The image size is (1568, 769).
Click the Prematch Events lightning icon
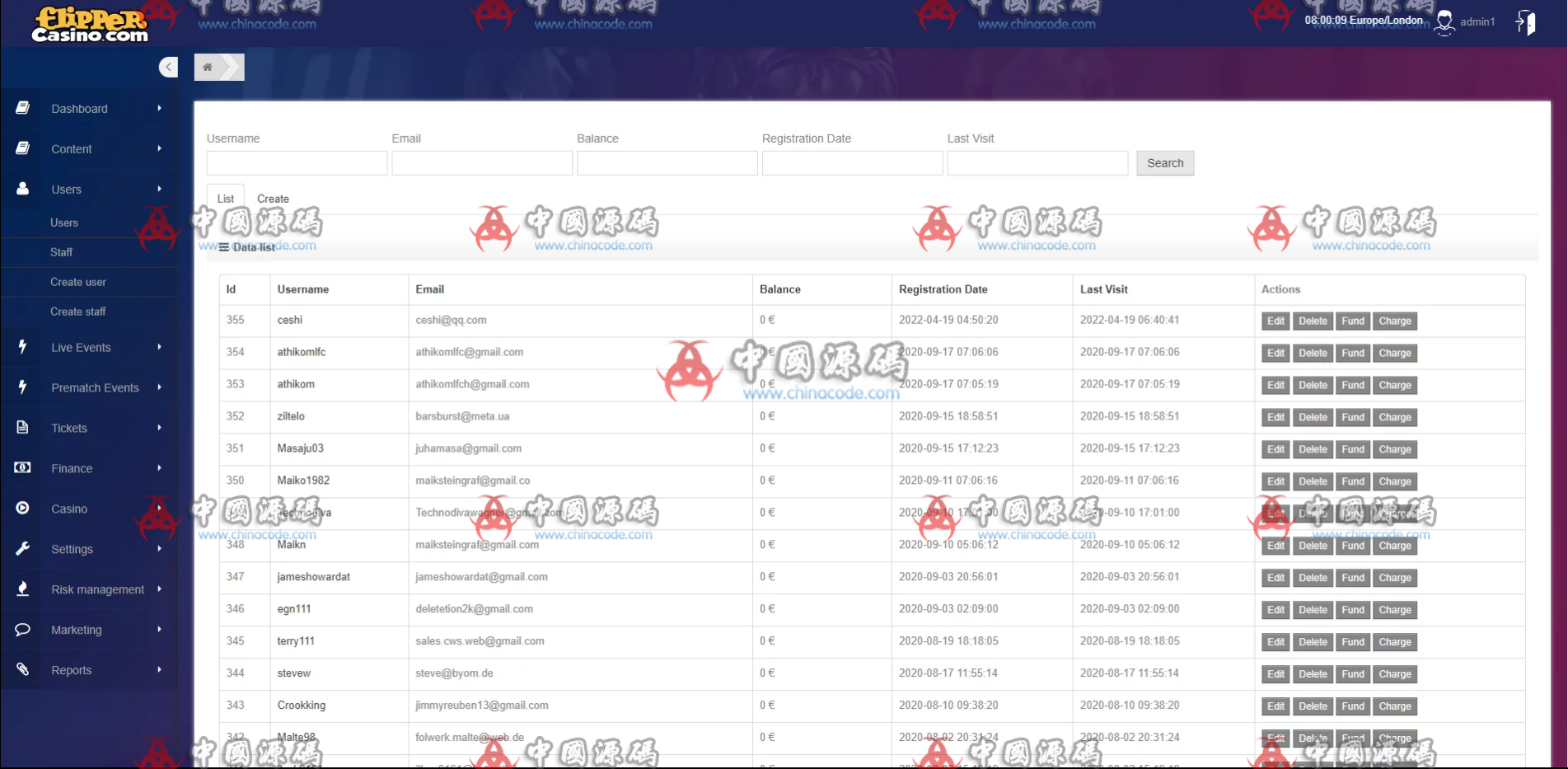tap(23, 387)
